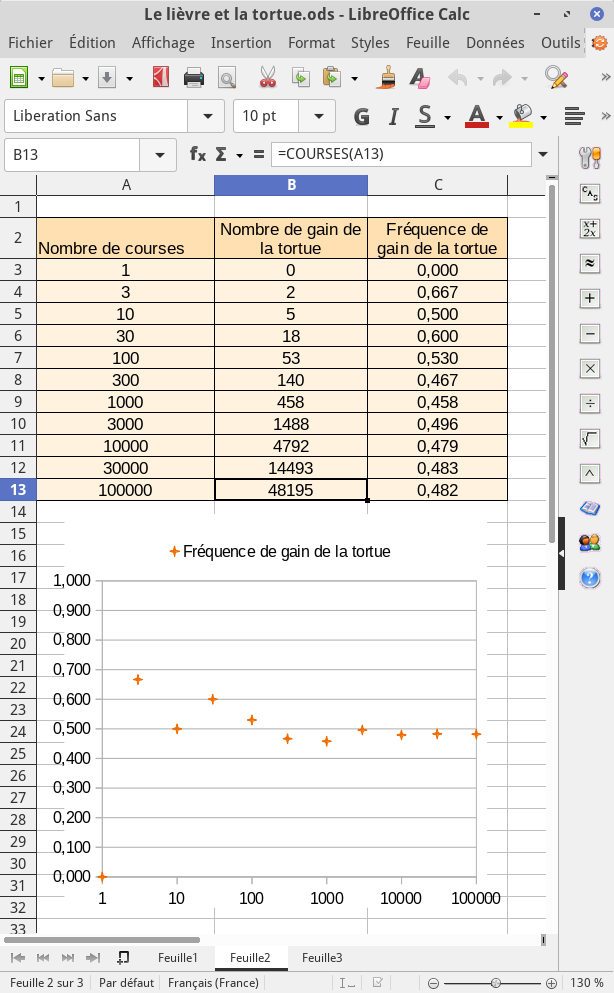Screen dimensions: 614x993
Task: Select the Clone Formatting paintbrush tool
Action: (x=388, y=78)
